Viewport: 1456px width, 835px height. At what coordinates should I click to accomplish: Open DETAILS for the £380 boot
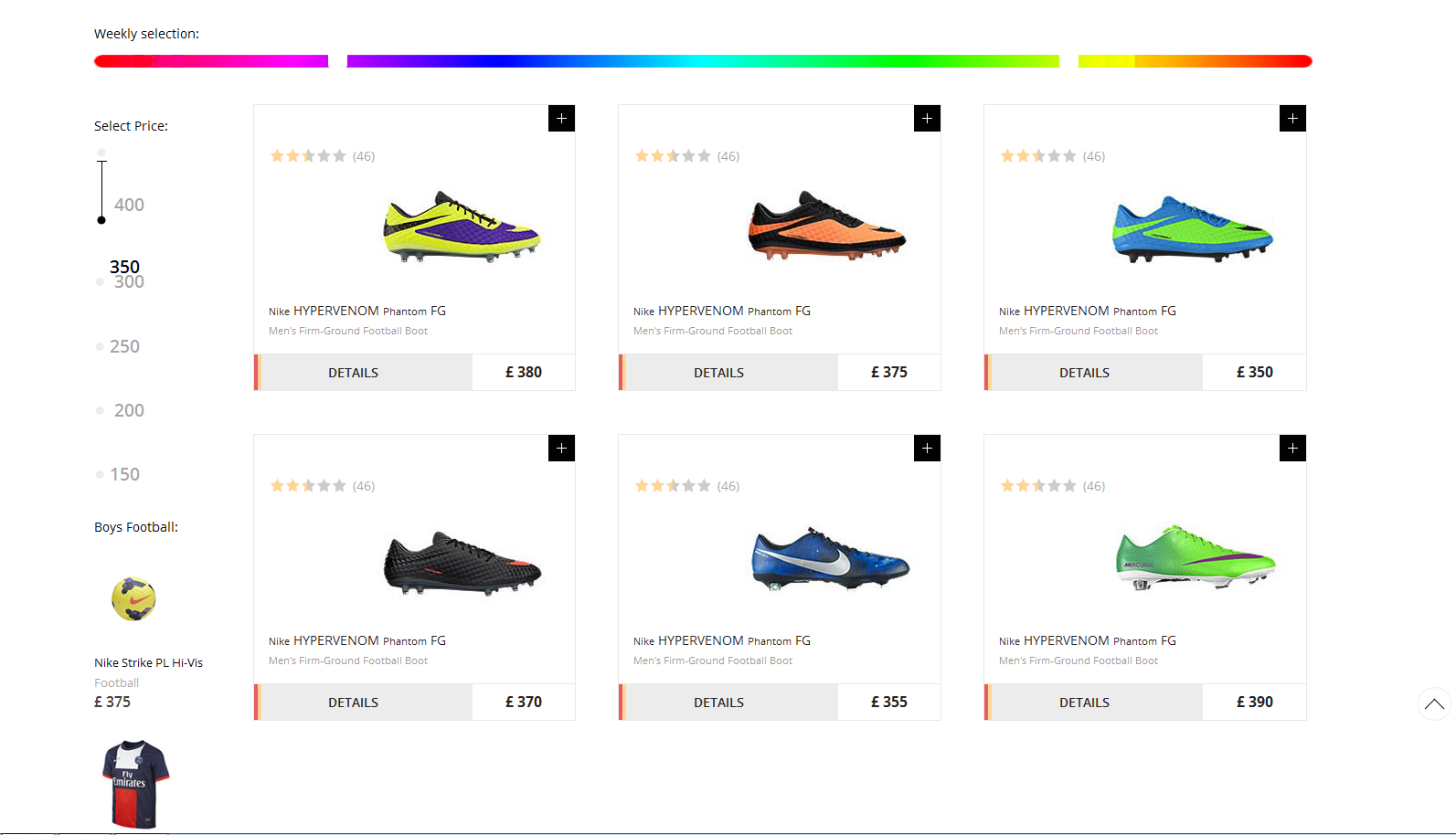354,373
